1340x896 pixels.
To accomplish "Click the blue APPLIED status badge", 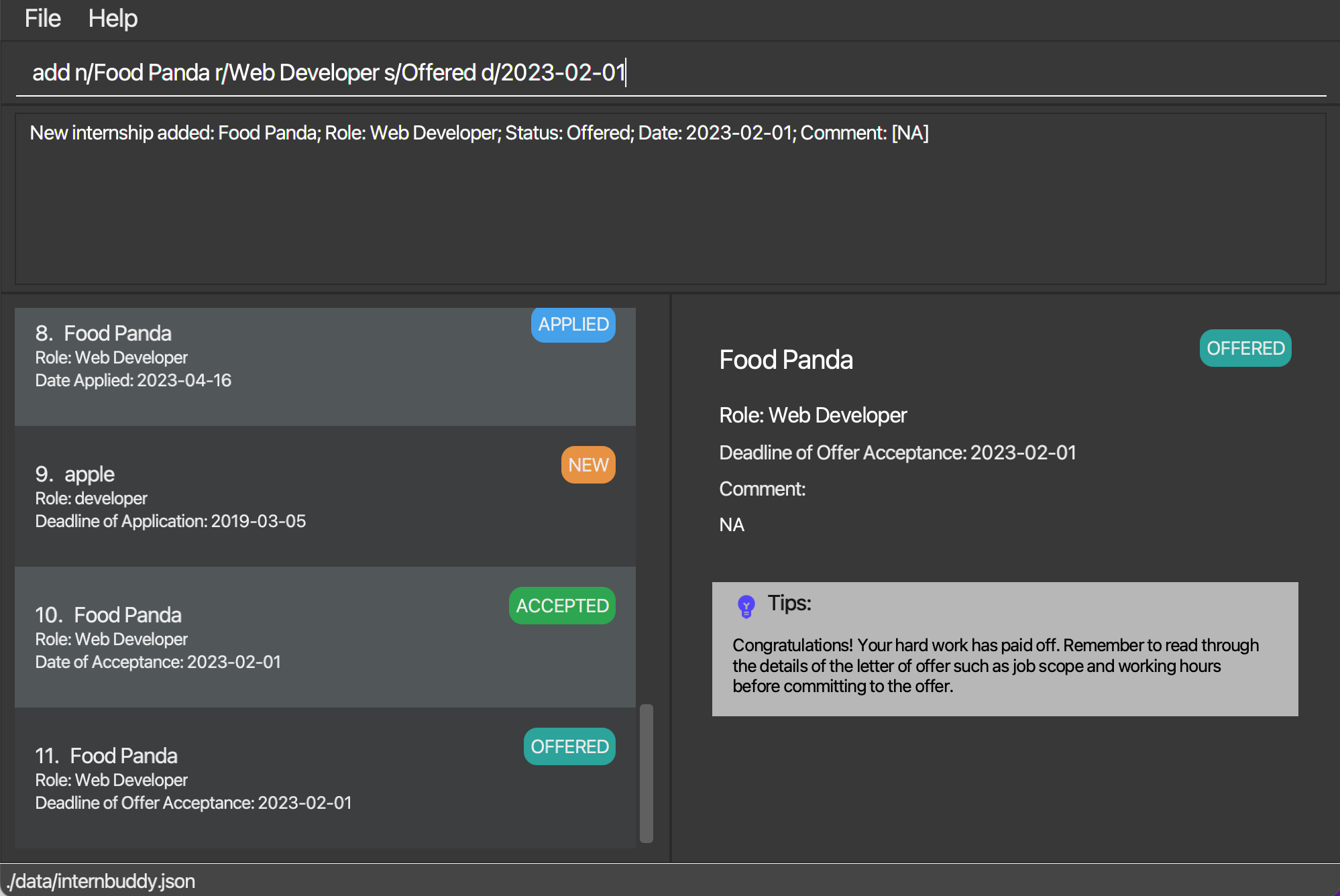I will tap(573, 325).
